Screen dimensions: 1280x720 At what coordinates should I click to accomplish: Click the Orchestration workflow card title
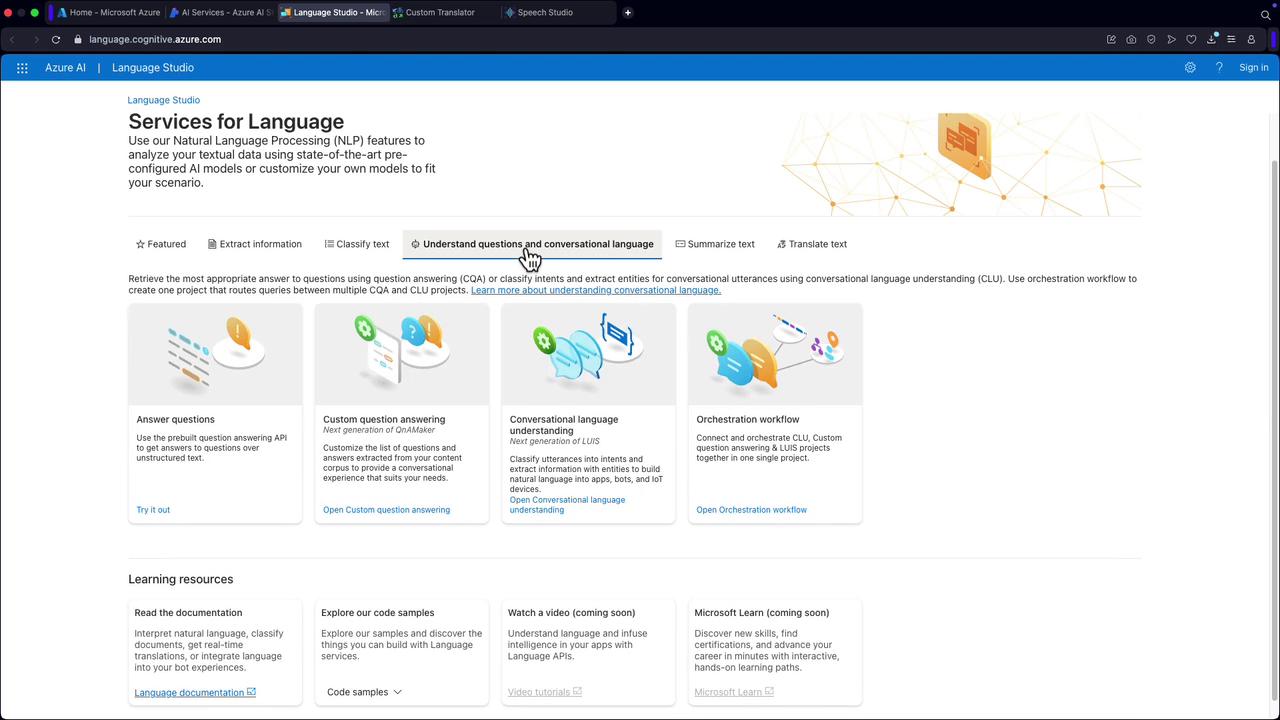(x=748, y=420)
